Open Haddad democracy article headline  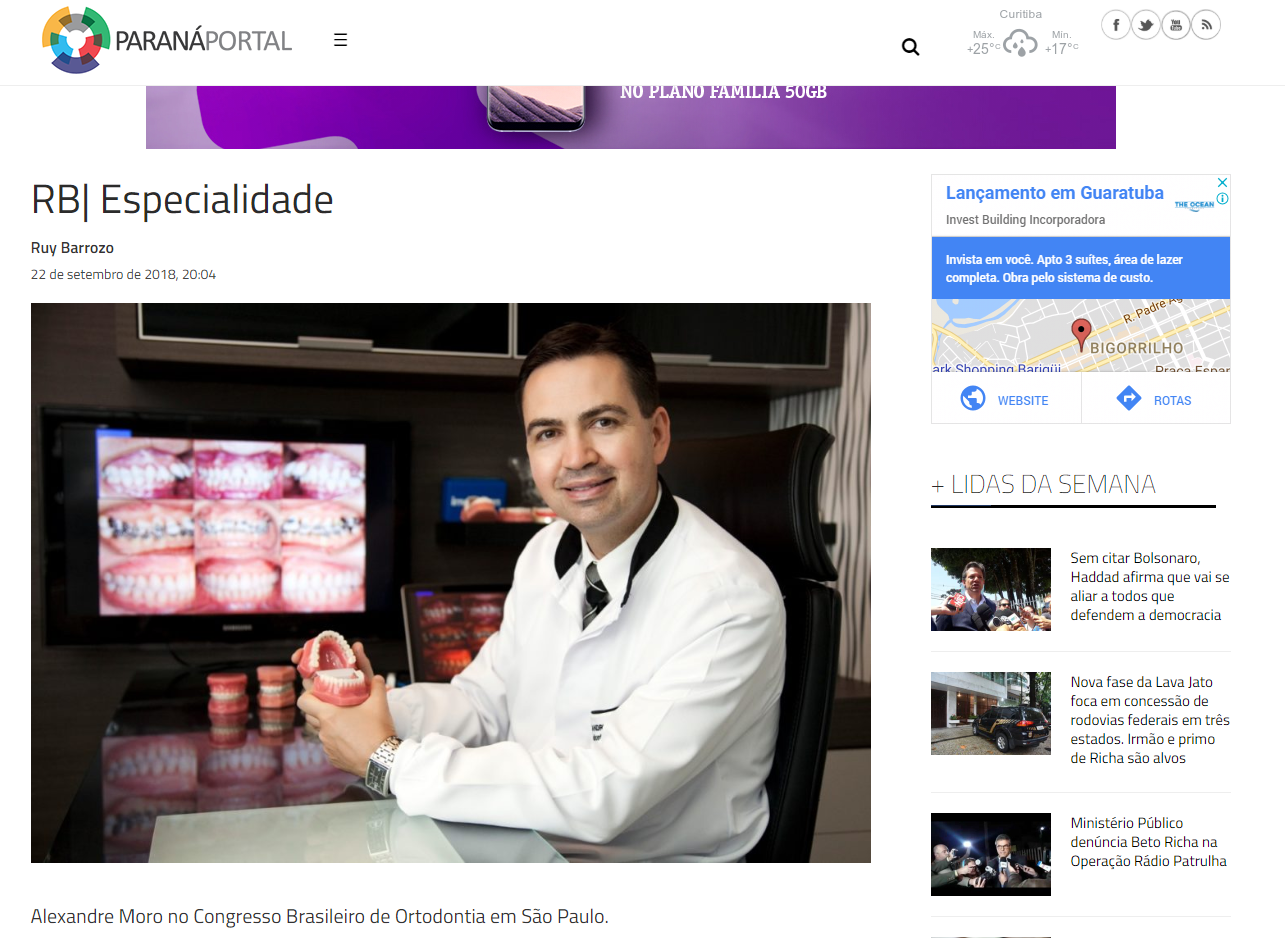pos(1149,587)
